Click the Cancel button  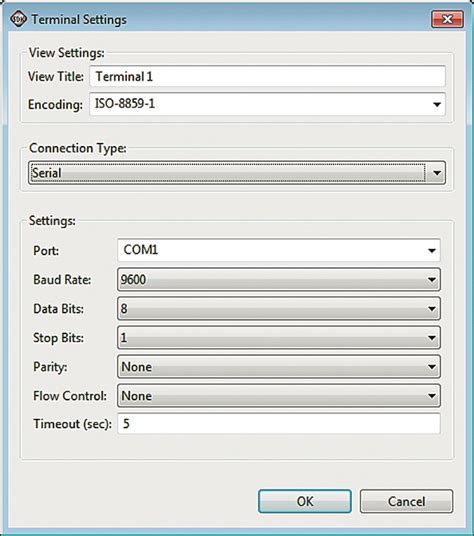pos(406,501)
